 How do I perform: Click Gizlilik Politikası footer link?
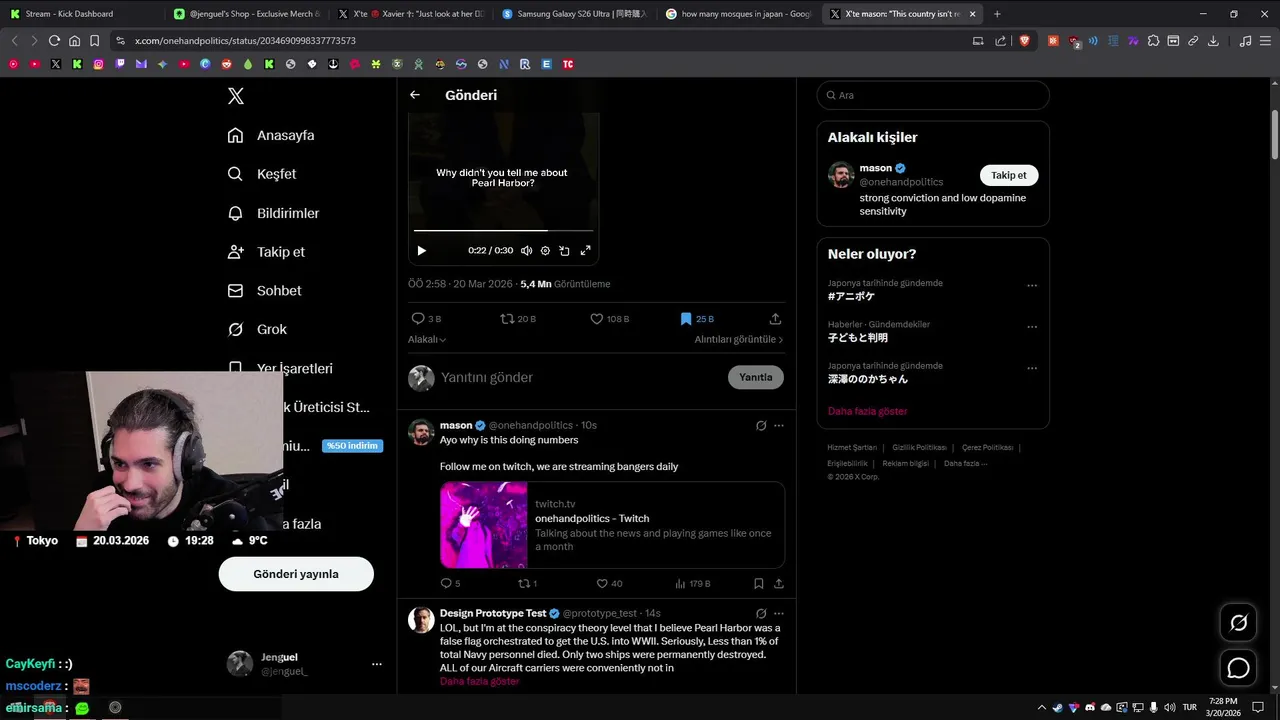(919, 447)
